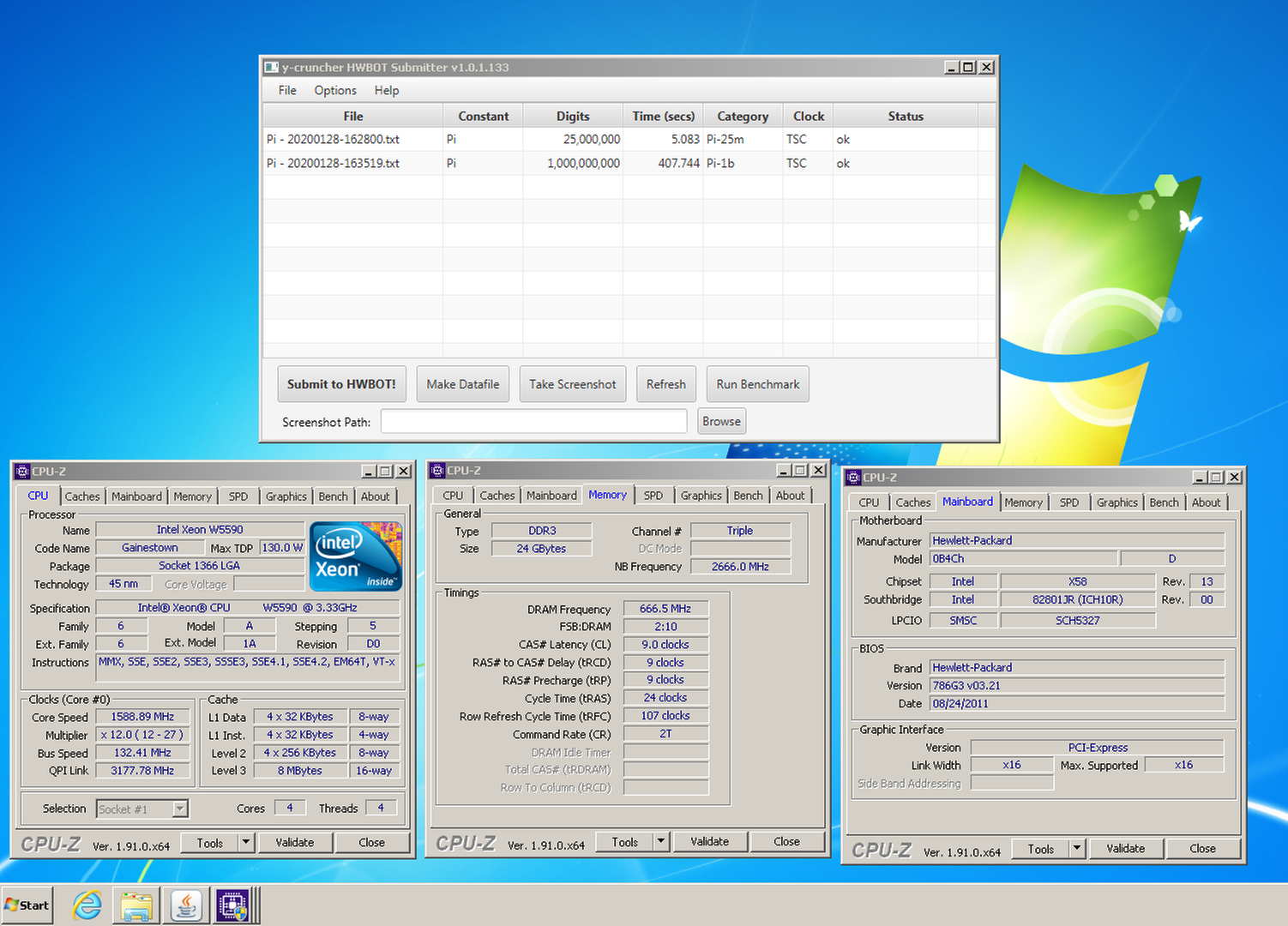Click the NB Frequency 2666.0 MHz value
The height and width of the screenshot is (926, 1288).
740,566
